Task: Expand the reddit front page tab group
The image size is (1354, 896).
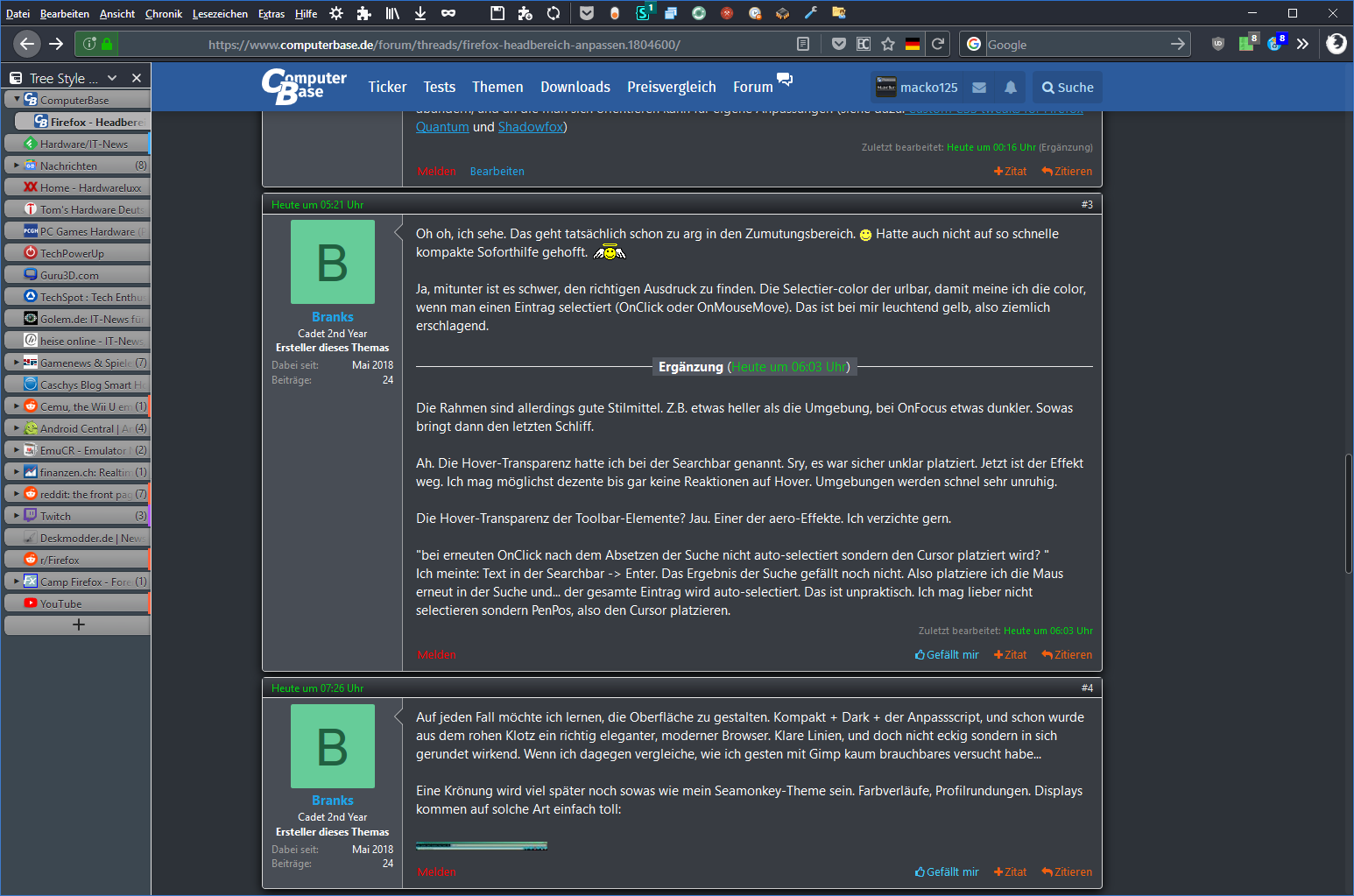Action: click(x=17, y=493)
